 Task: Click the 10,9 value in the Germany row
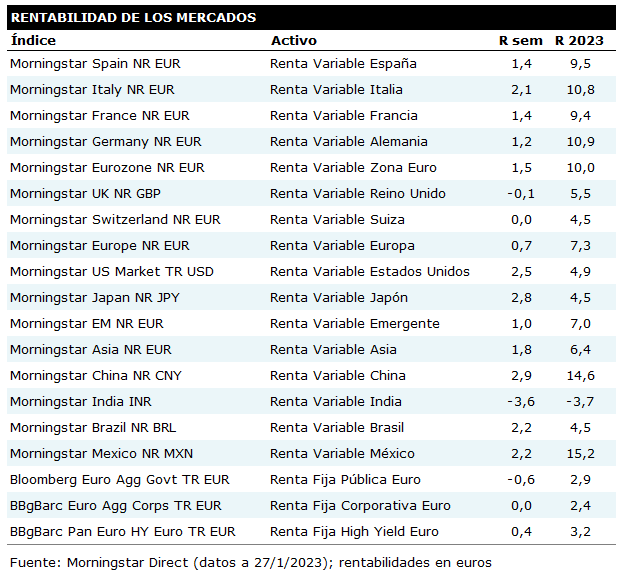(580, 141)
